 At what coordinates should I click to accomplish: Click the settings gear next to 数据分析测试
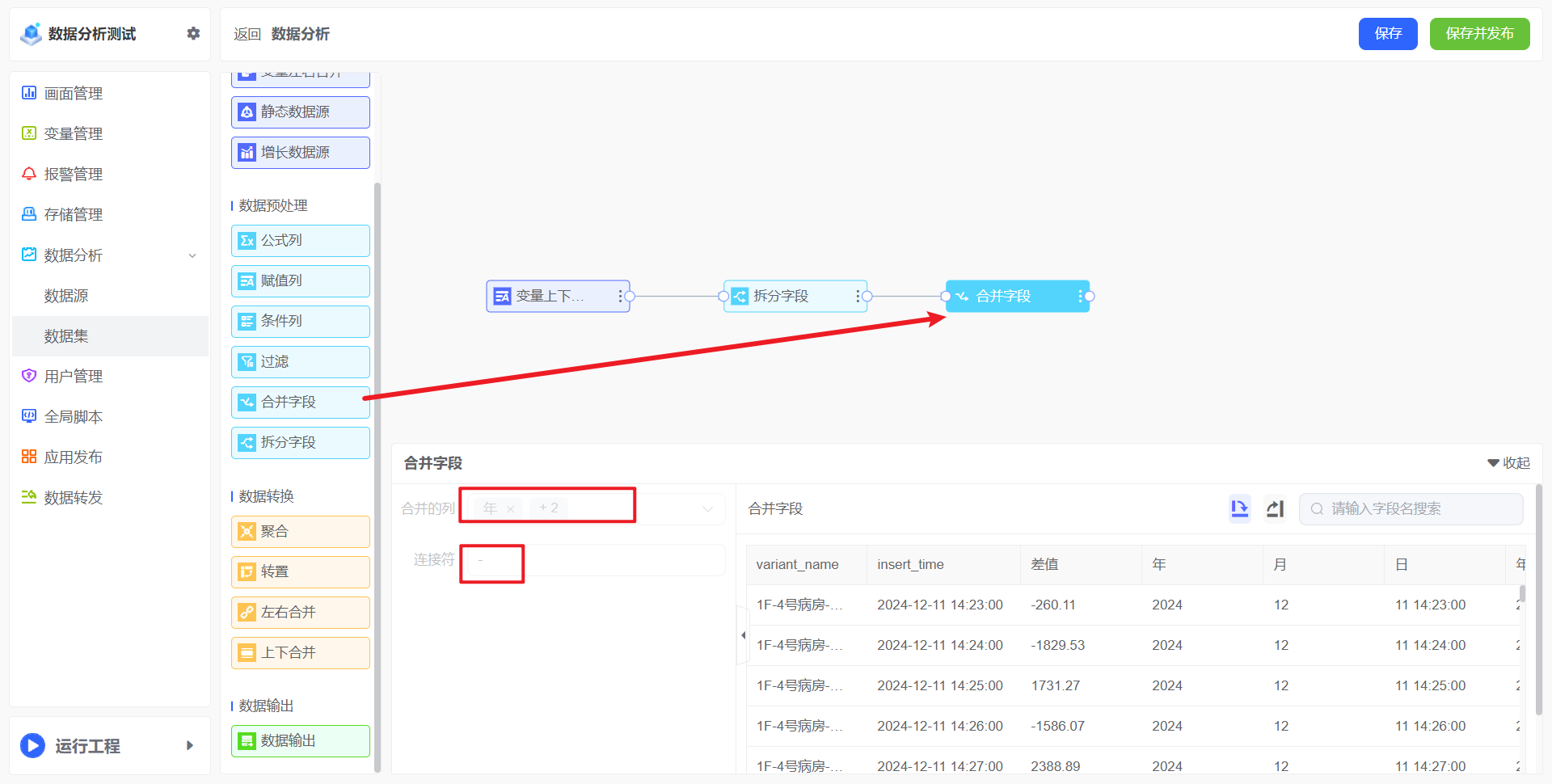point(193,33)
